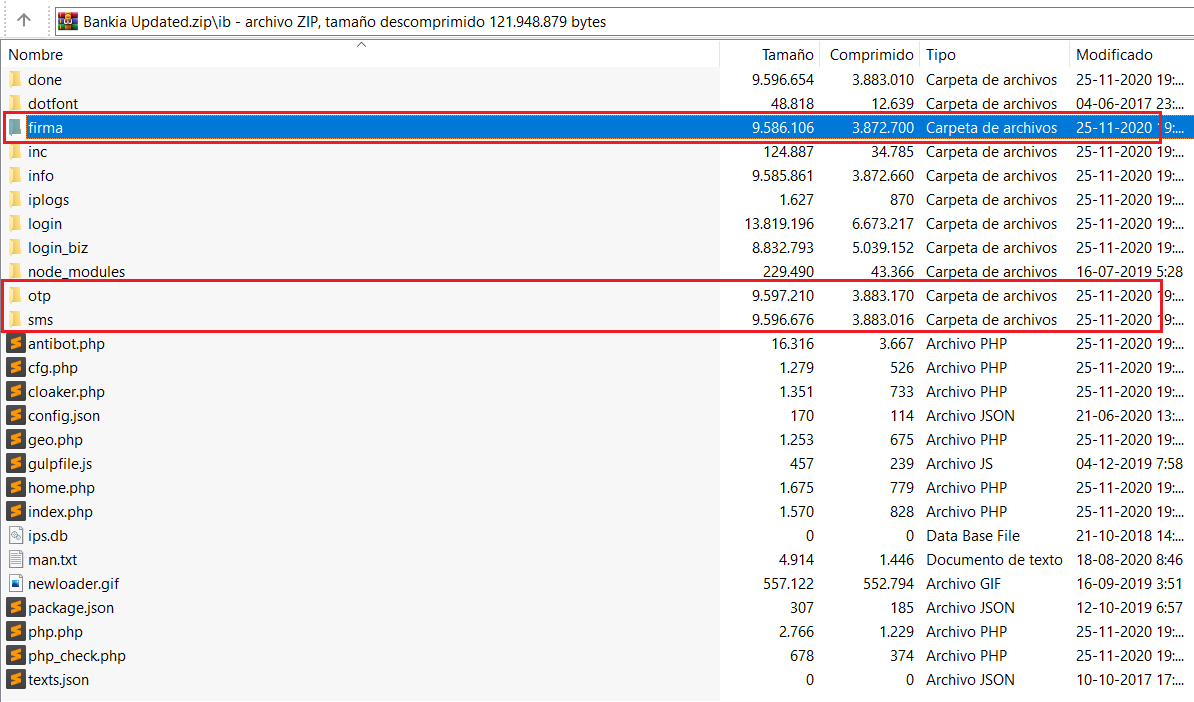Select the folder name dotfont
1194x702 pixels.
(x=53, y=104)
